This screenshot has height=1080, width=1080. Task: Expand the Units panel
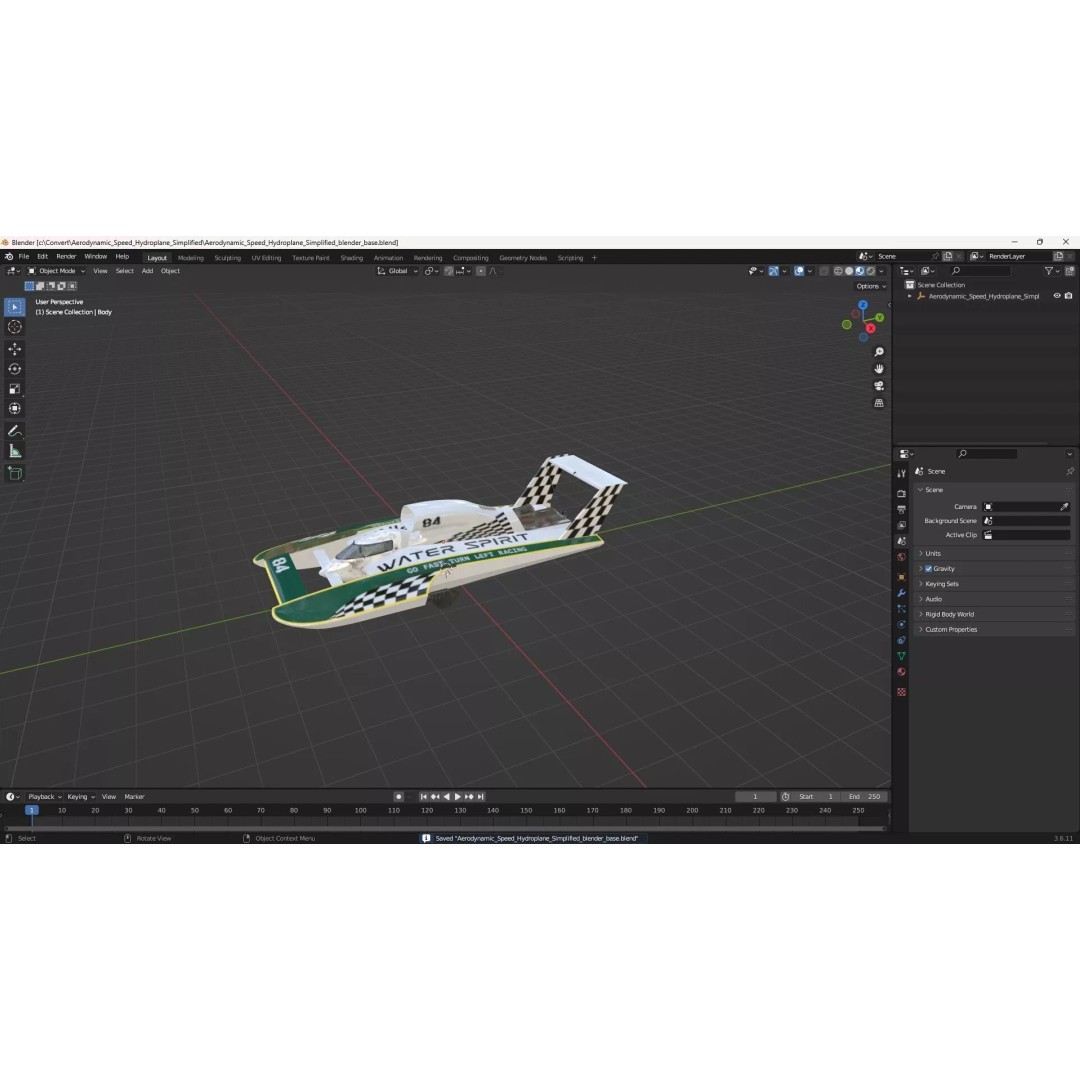coord(933,554)
